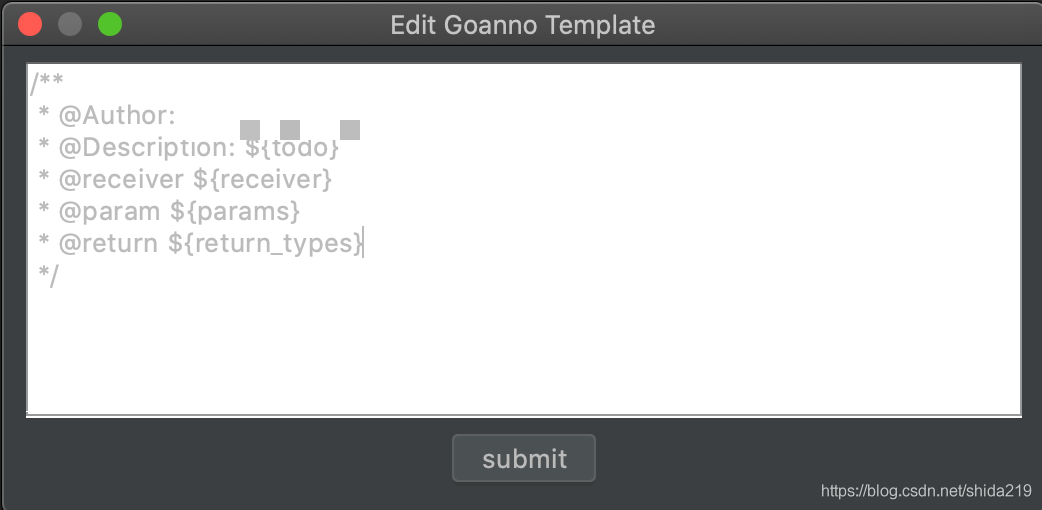This screenshot has width=1042, height=510.
Task: Click the Edit Goanno Template title text
Action: pos(522,25)
